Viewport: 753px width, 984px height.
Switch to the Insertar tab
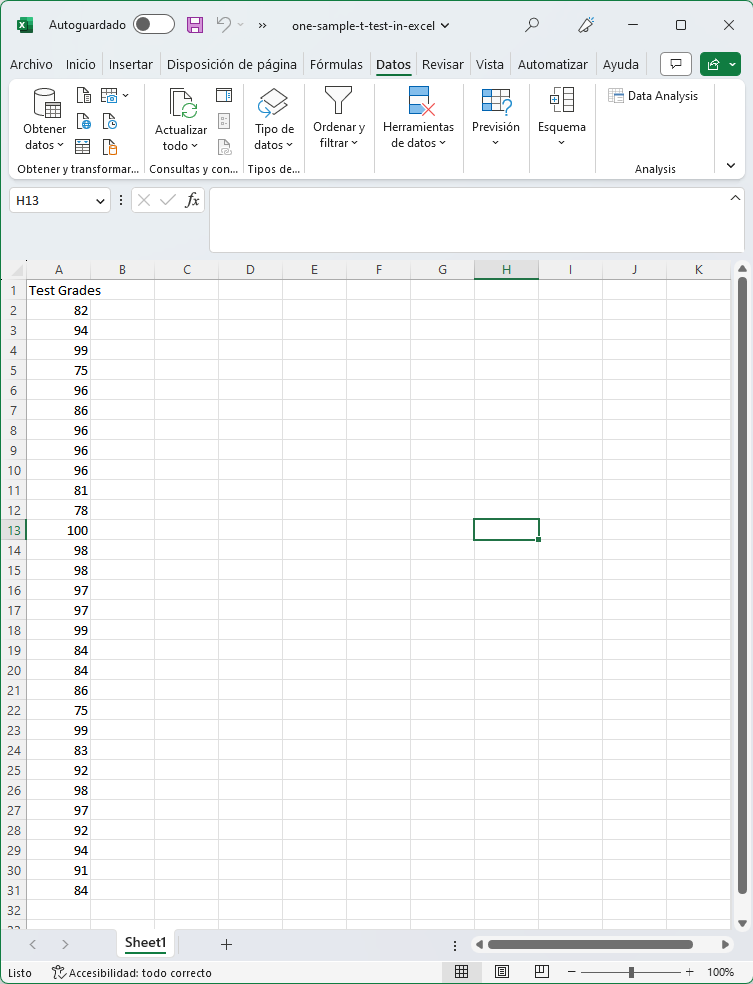pos(131,64)
